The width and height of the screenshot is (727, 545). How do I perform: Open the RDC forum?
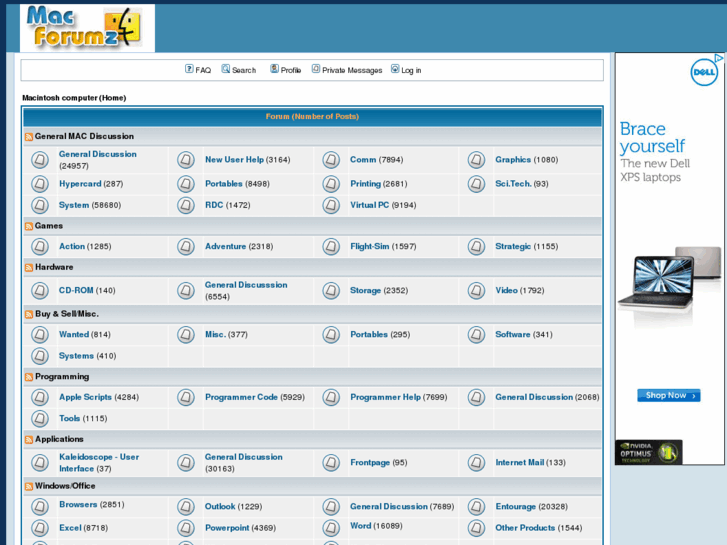point(214,205)
